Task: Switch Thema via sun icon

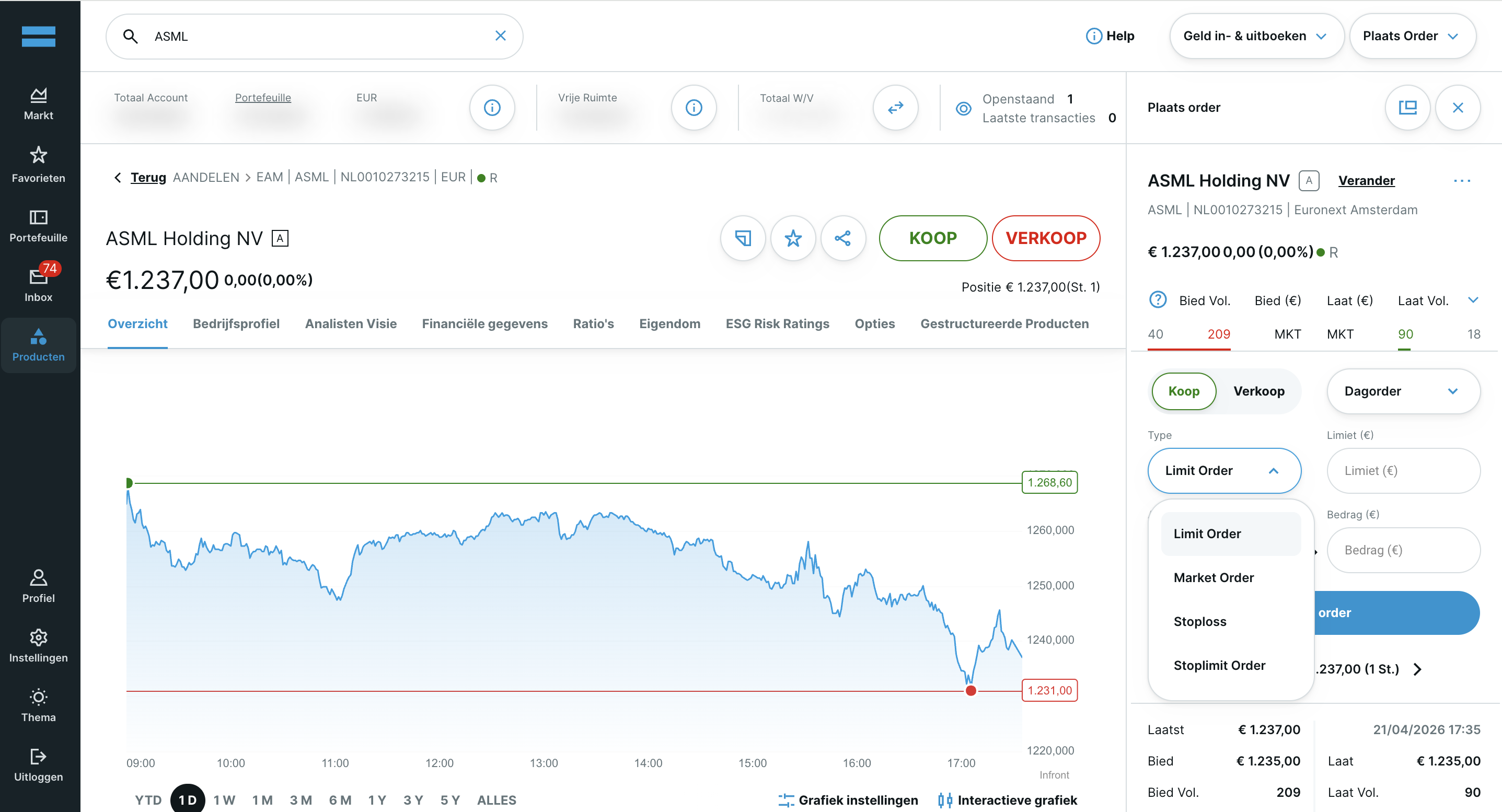Action: [x=39, y=697]
